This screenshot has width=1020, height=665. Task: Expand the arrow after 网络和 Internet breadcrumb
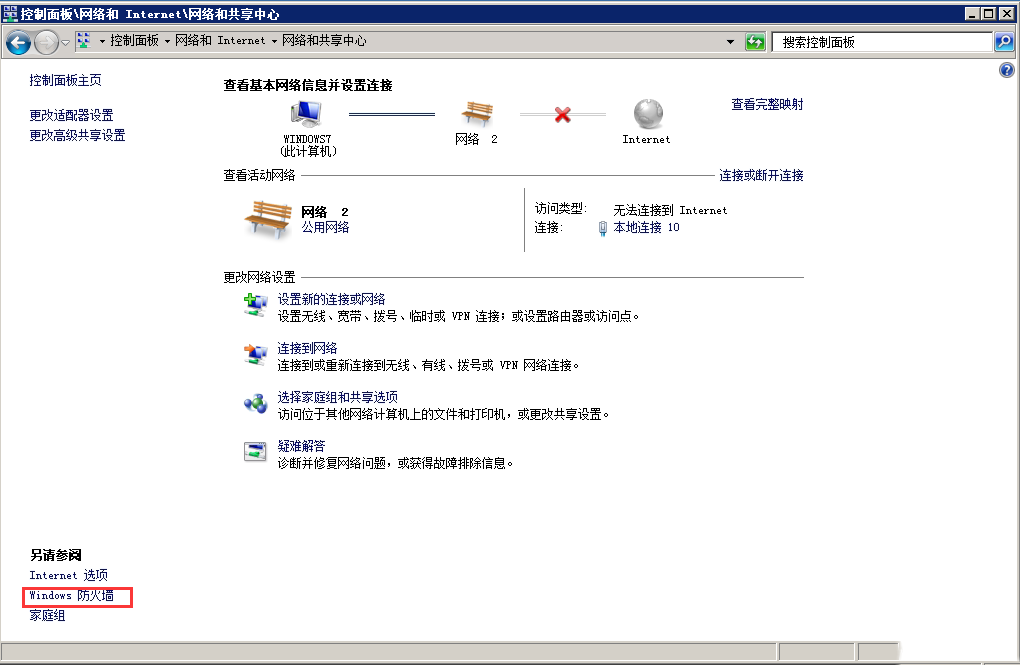pos(274,42)
